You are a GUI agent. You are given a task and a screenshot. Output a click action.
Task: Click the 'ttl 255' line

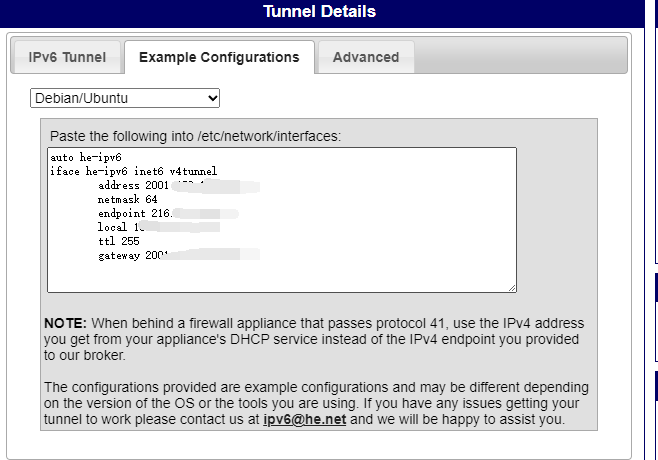pos(118,241)
